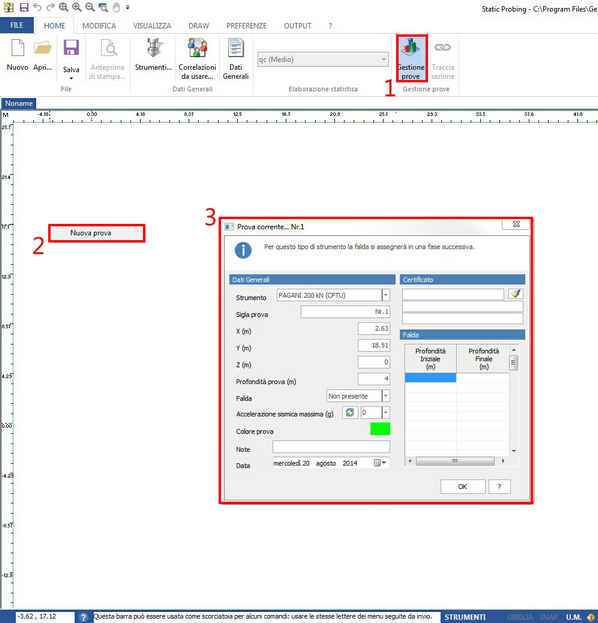The width and height of the screenshot is (598, 623).
Task: Click the broom icon in Certificato section
Action: tap(515, 294)
